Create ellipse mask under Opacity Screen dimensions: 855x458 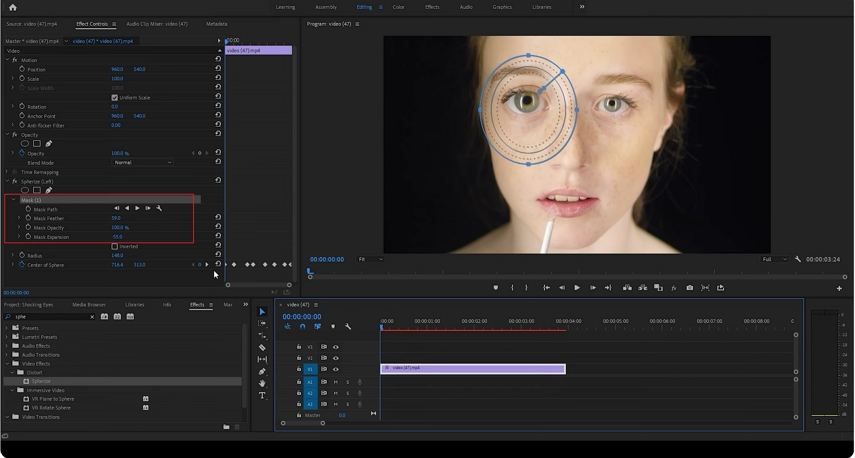(x=25, y=143)
